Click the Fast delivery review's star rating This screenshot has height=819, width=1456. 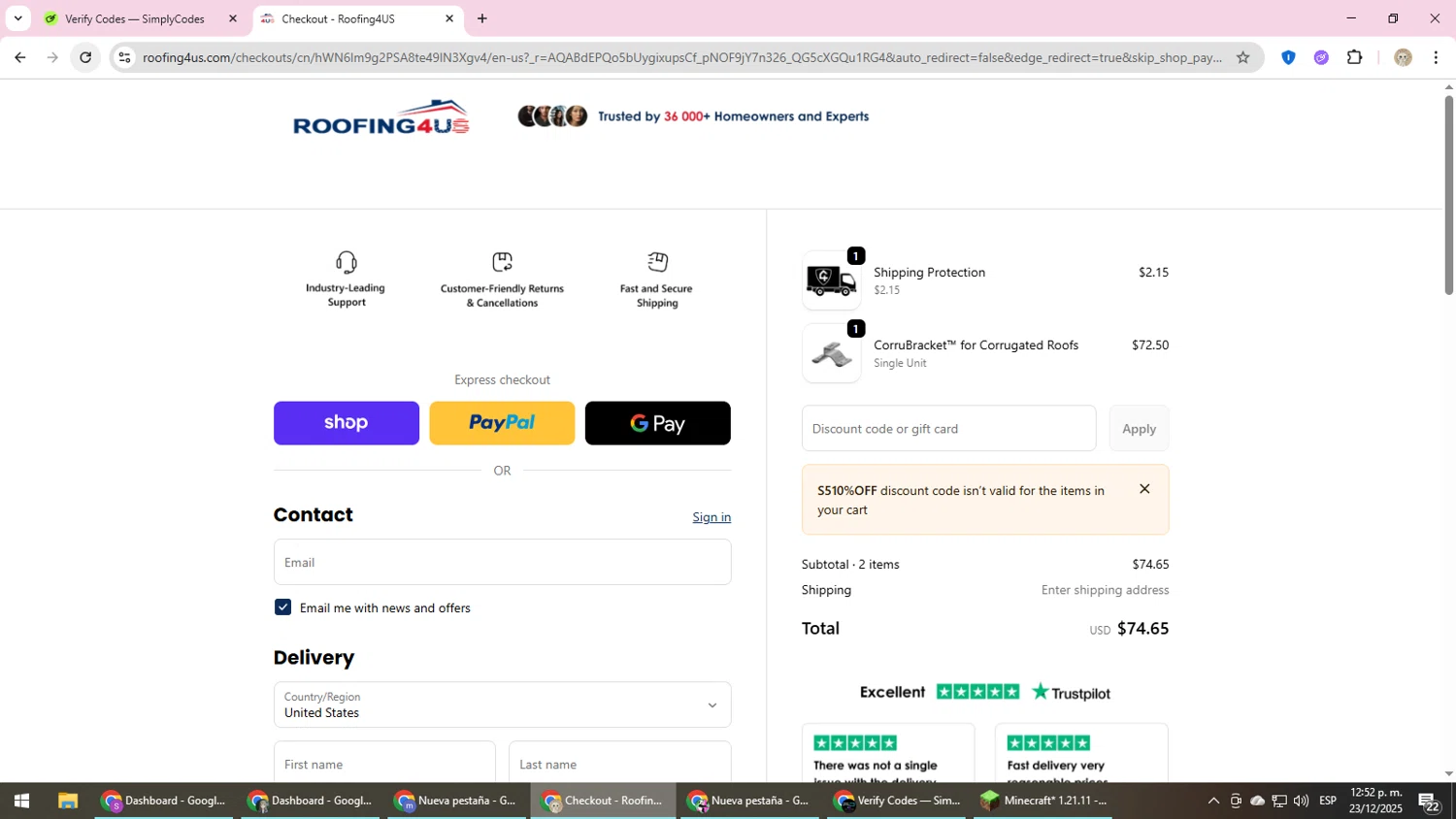(1048, 743)
